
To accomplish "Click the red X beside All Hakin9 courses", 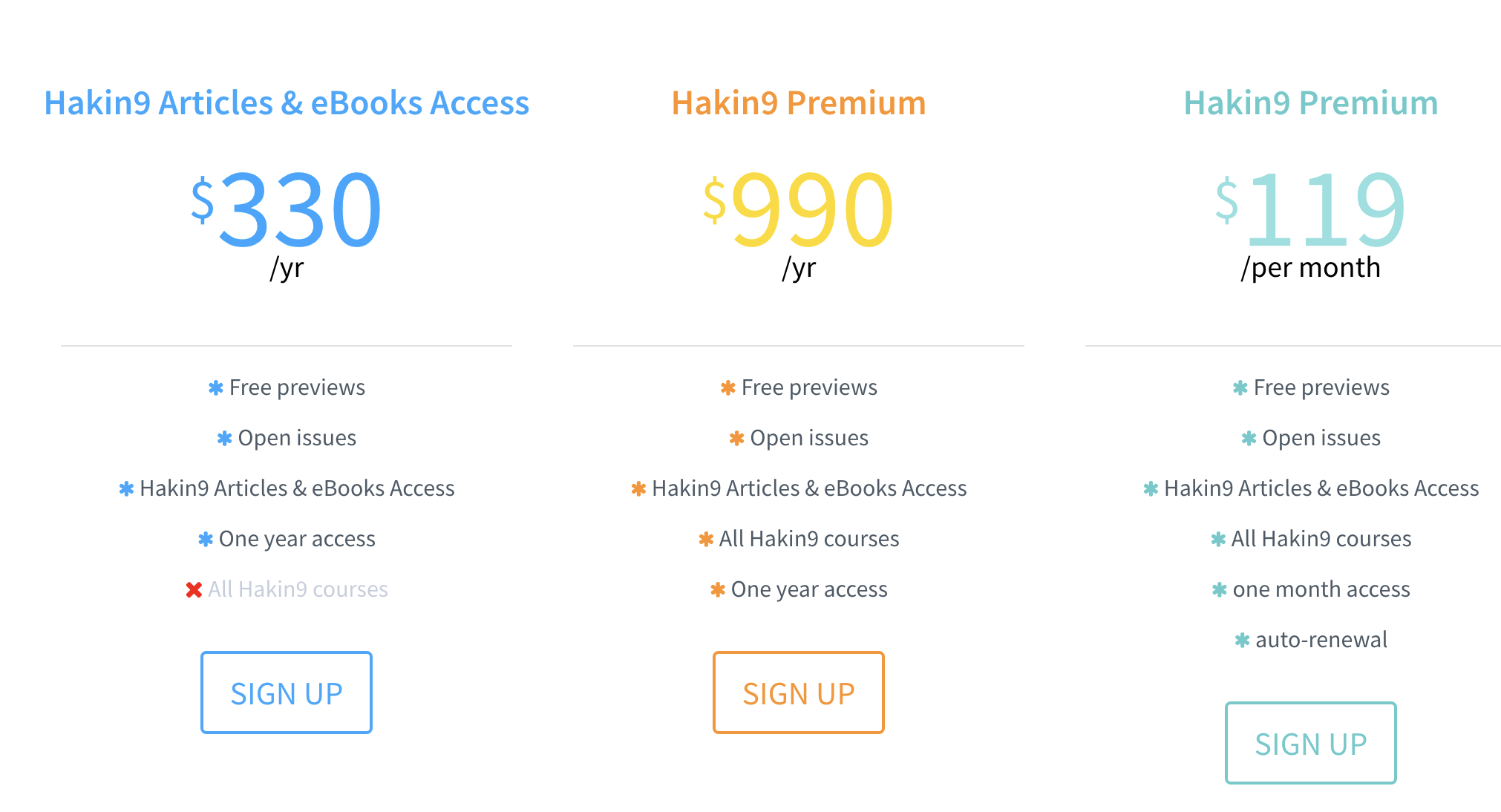I will (194, 590).
